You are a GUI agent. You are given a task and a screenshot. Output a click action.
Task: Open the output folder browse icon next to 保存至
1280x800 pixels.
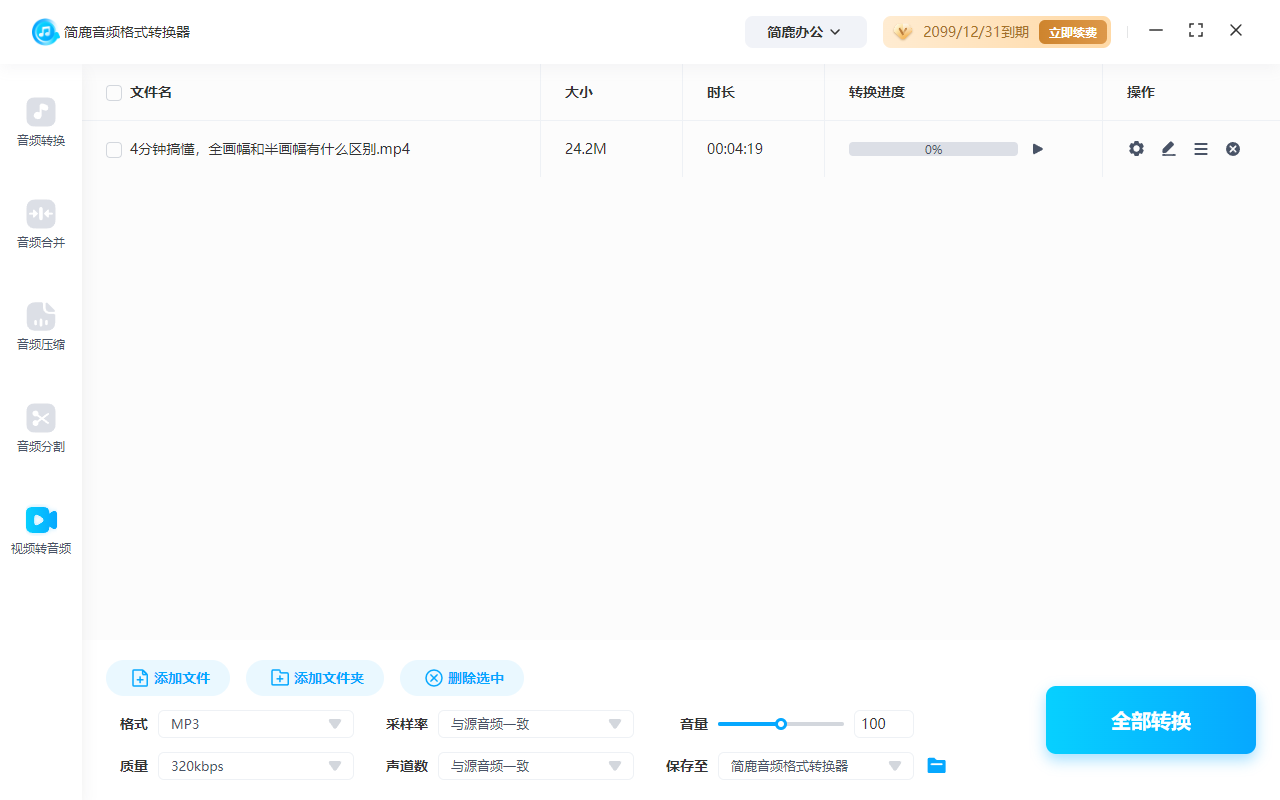pos(936,765)
